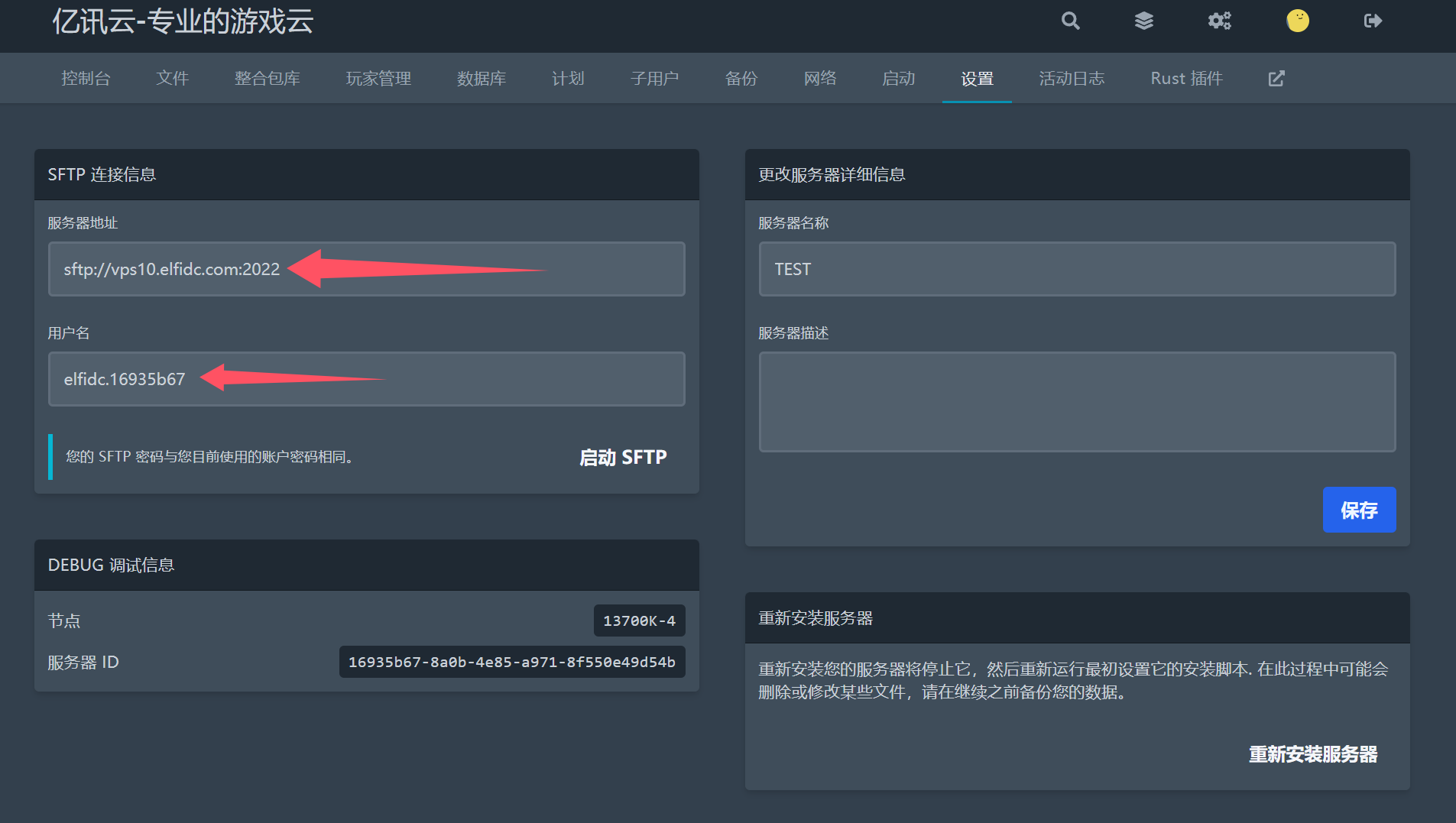Click the elfidc.16935b67 username field
Image resolution: width=1456 pixels, height=823 pixels.
pyautogui.click(x=366, y=379)
